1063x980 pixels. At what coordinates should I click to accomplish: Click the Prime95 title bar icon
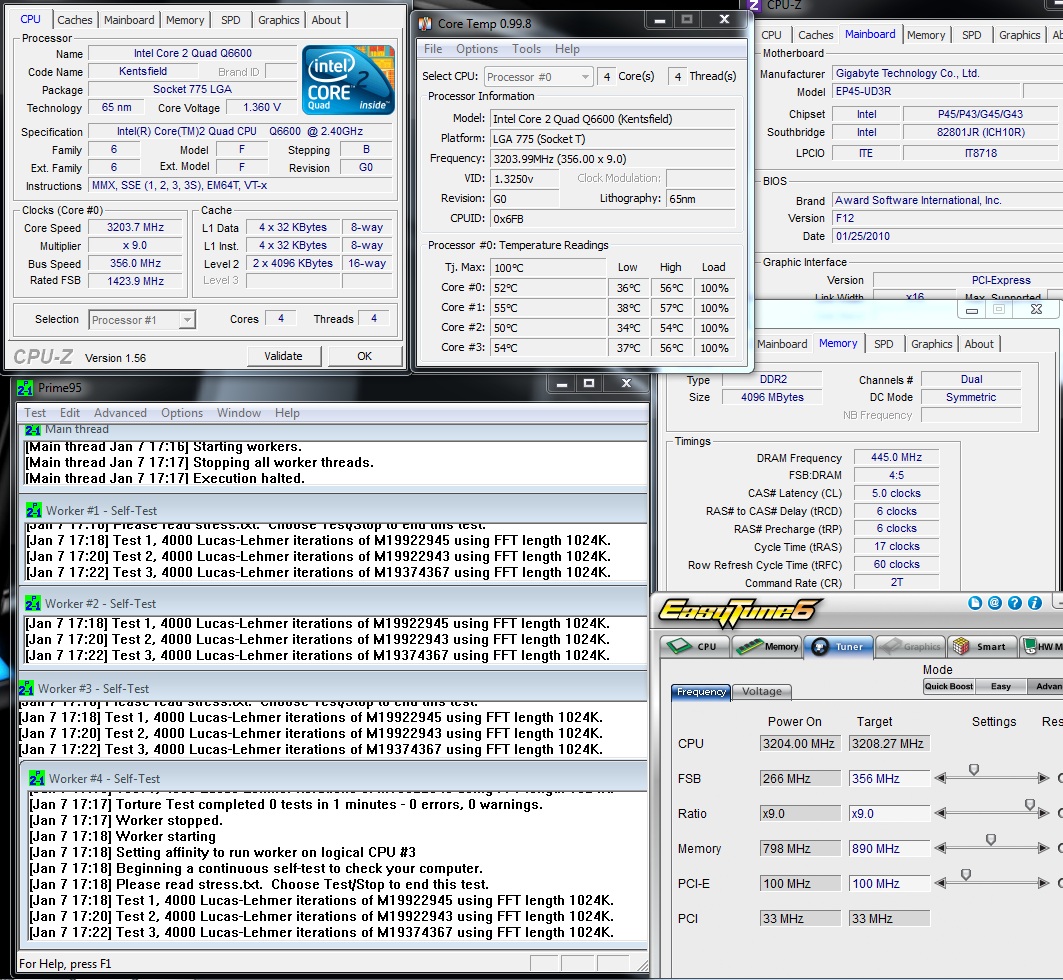tap(23, 388)
